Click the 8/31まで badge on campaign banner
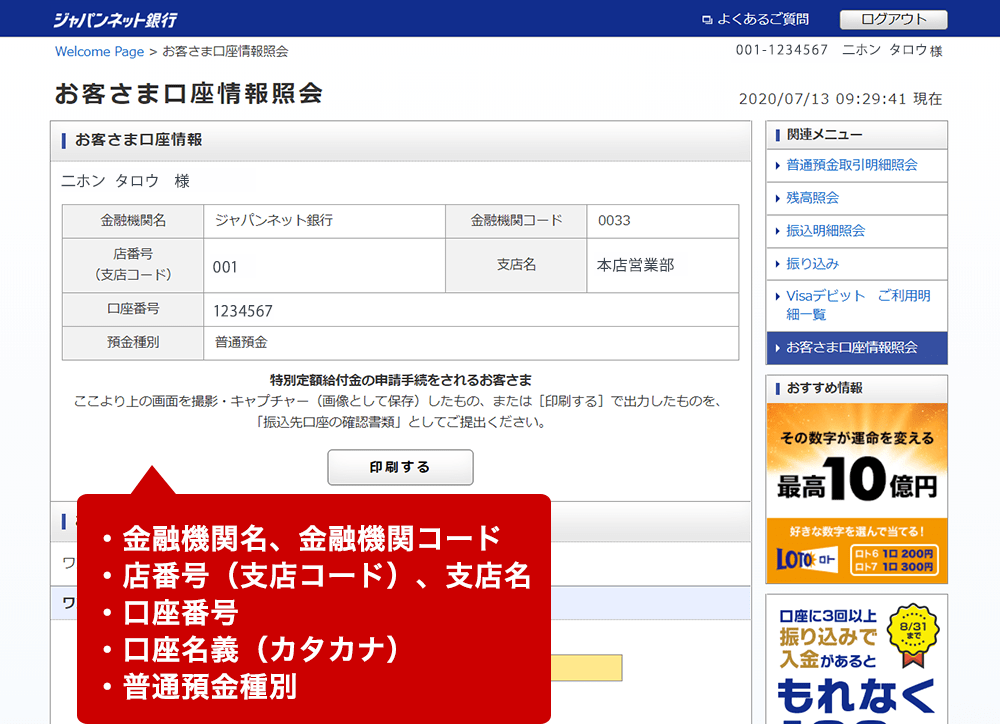 tap(914, 634)
